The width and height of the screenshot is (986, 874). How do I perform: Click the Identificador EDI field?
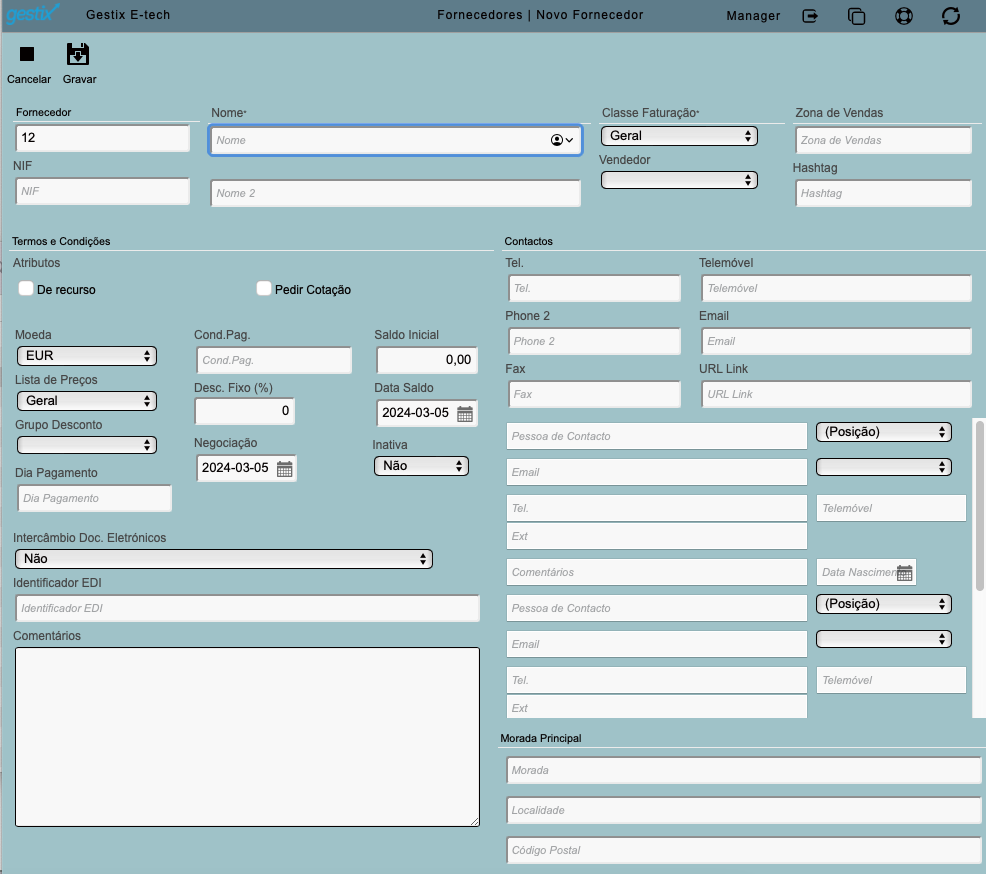pyautogui.click(x=247, y=609)
